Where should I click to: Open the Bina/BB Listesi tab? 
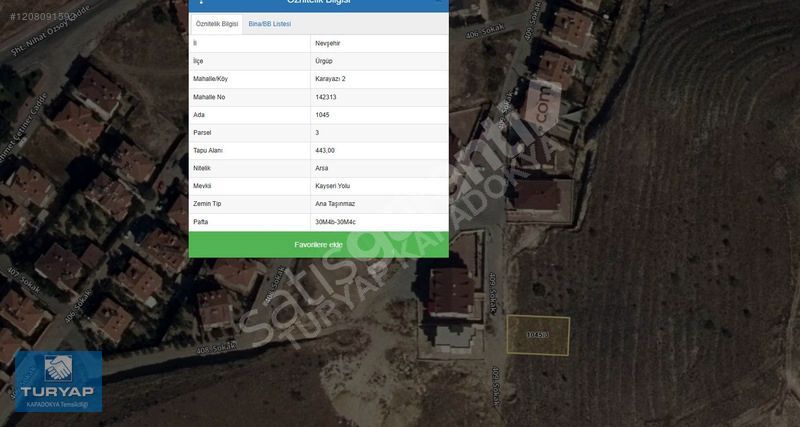(269, 24)
